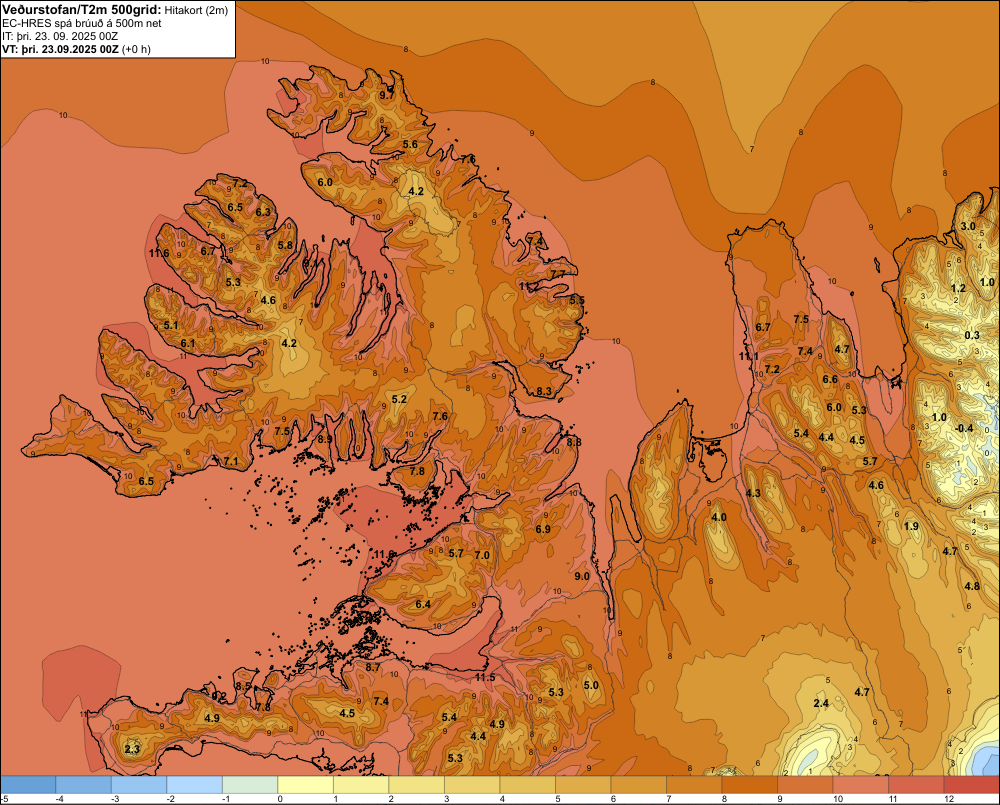The image size is (1000, 805).
Task: Click the 6.1 temperature value
Action: pyautogui.click(x=188, y=343)
